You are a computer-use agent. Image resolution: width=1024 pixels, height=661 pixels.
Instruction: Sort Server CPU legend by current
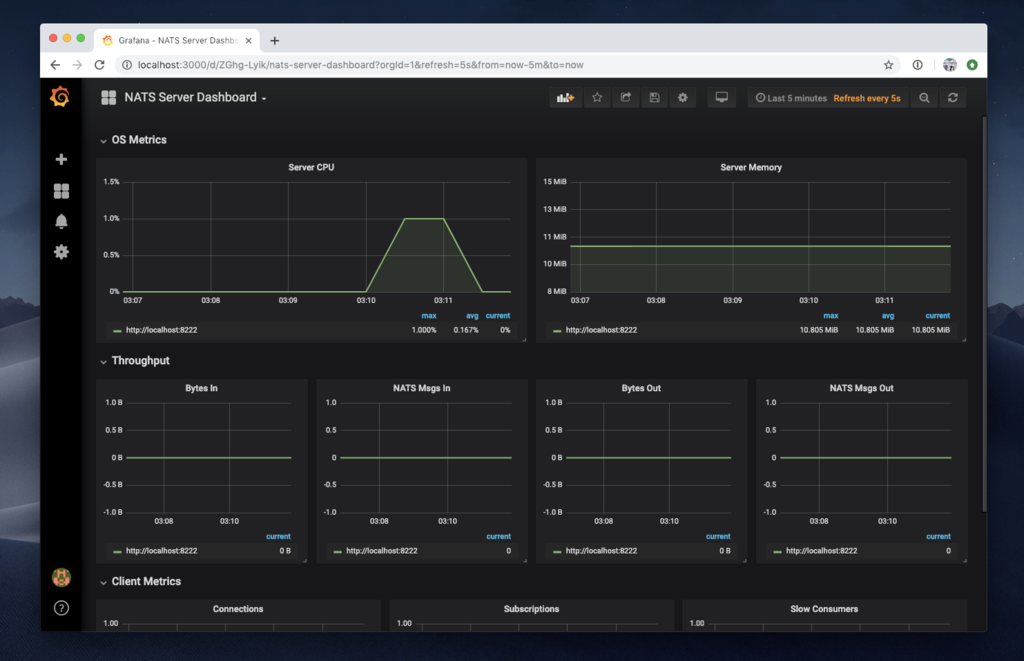coord(498,315)
